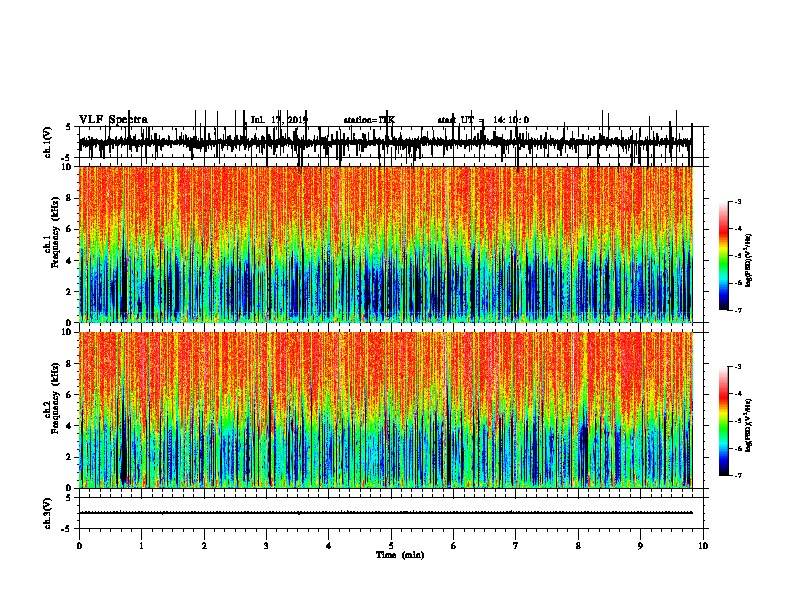The image size is (792, 612).
Task: Click inside the ch.2 spectrogram panel
Action: point(386,410)
